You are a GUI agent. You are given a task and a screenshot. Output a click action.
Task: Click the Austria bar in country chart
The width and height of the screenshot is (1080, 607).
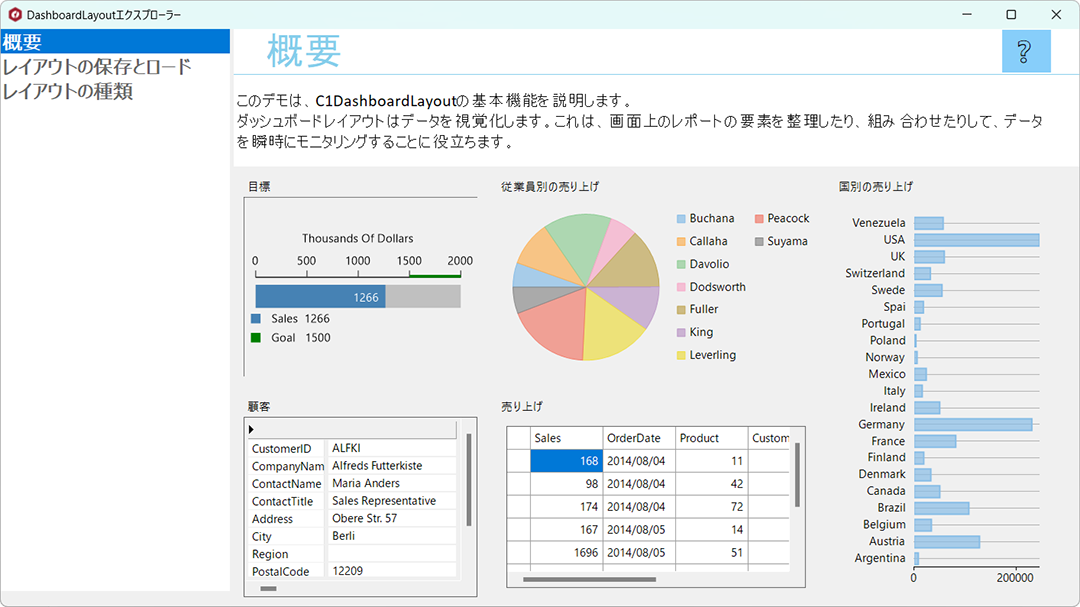(947, 542)
